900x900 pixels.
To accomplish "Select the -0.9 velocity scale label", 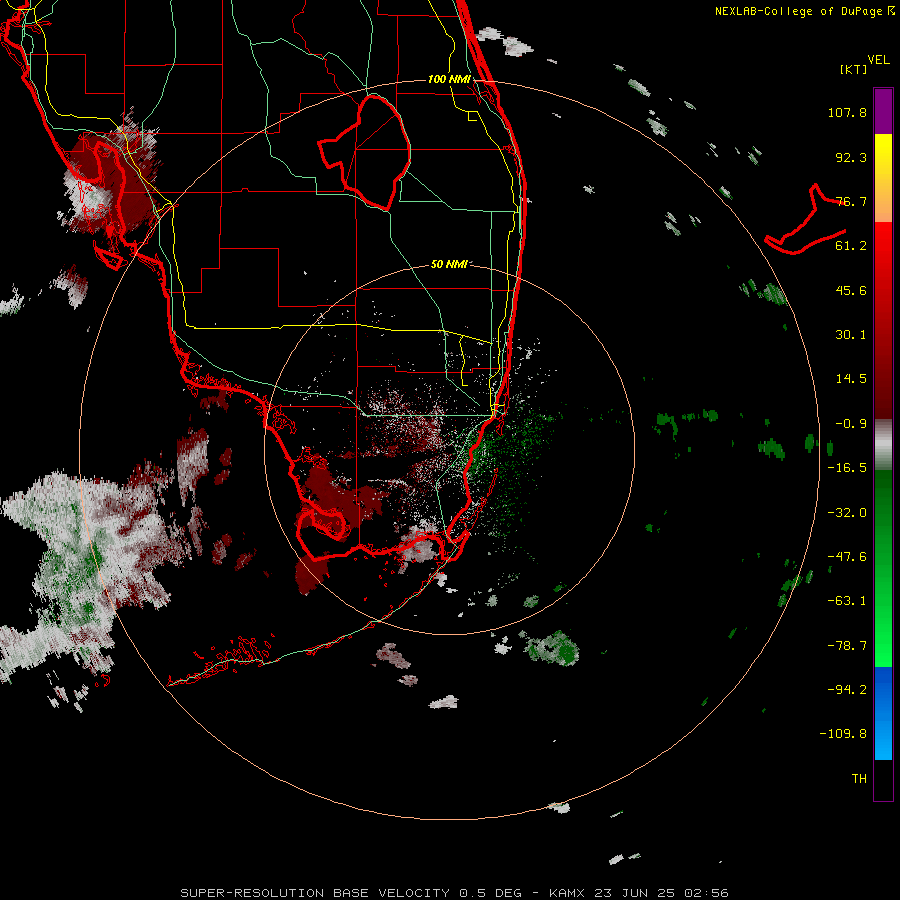I will (x=851, y=424).
